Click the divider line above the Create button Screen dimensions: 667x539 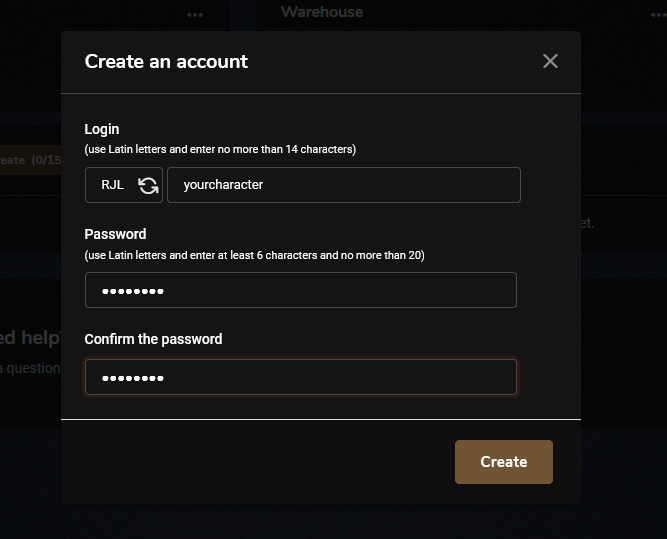click(x=320, y=419)
